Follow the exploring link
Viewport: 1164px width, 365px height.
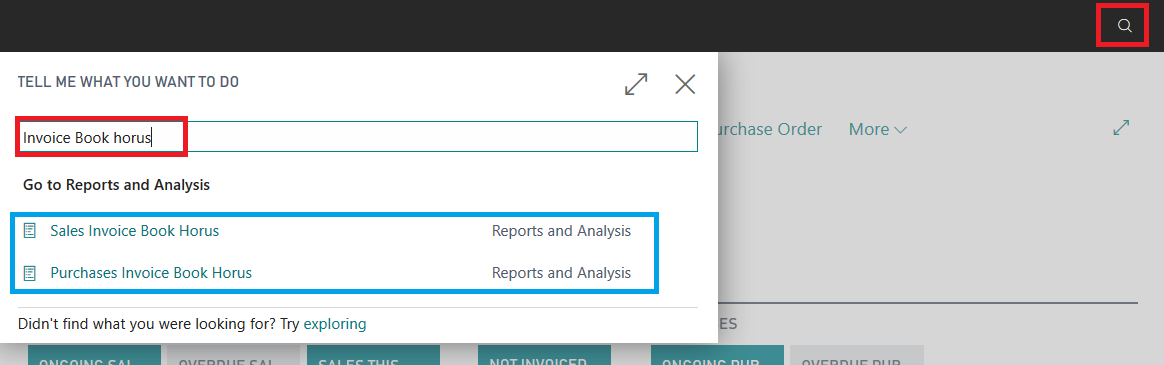335,324
